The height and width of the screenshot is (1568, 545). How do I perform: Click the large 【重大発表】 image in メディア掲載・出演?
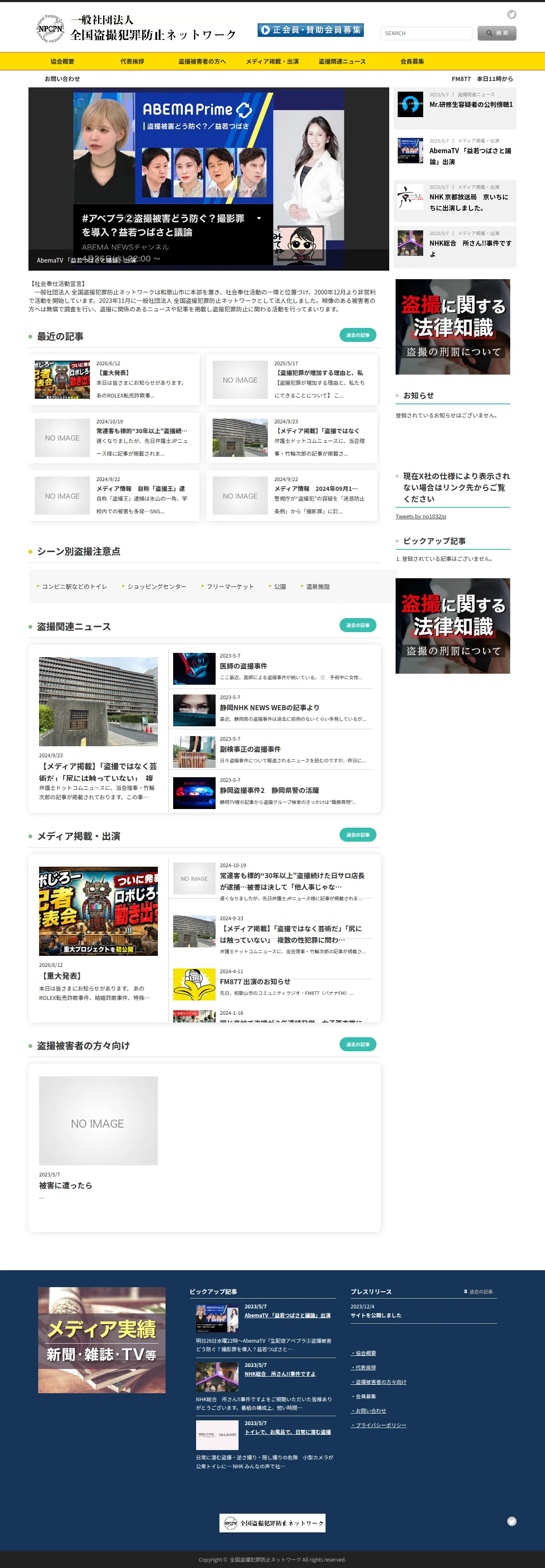[98, 911]
